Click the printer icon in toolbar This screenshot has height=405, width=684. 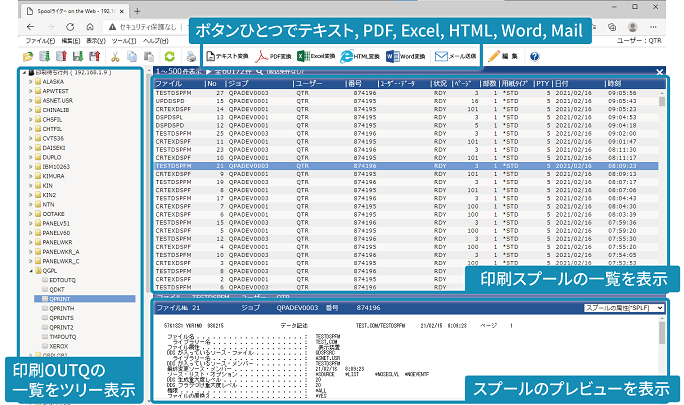(191, 57)
